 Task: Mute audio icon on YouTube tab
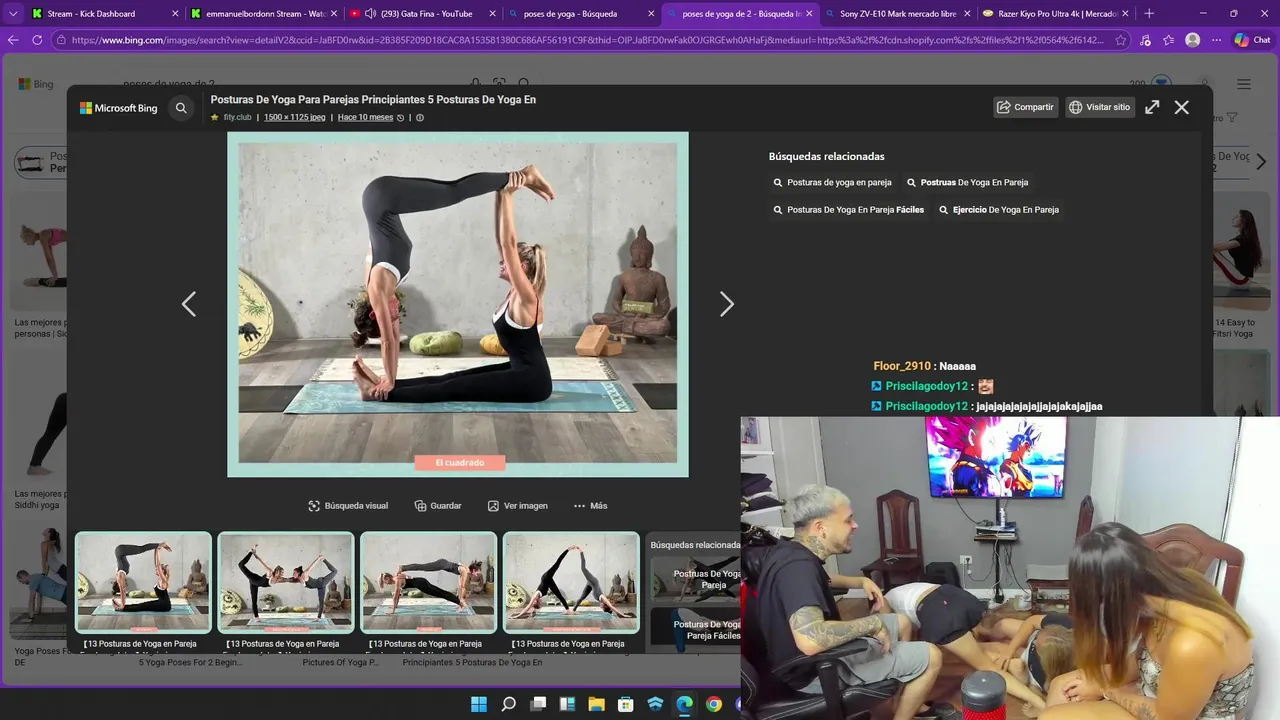pyautogui.click(x=370, y=14)
